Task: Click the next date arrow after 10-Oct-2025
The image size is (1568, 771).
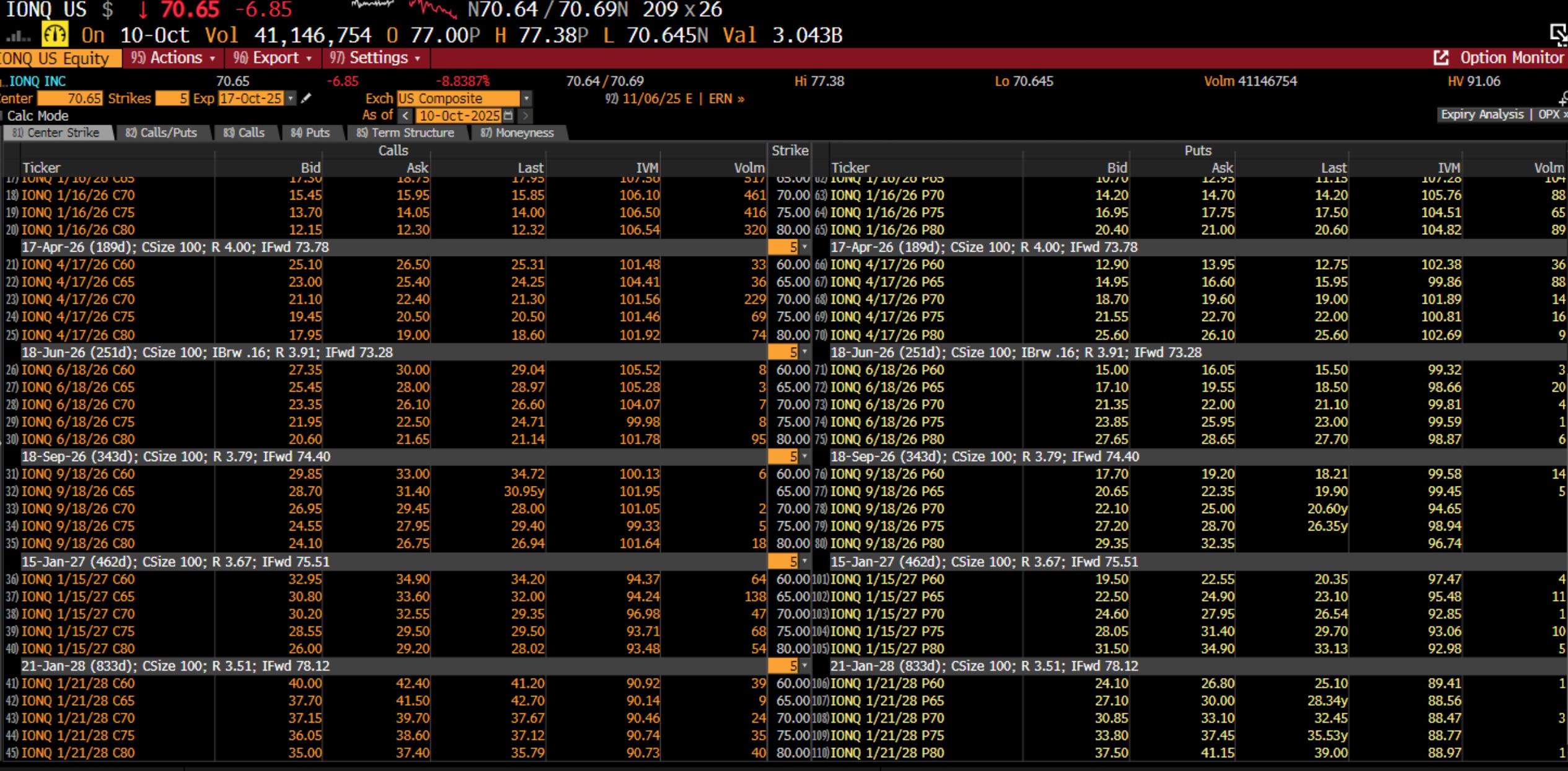Action: point(525,115)
